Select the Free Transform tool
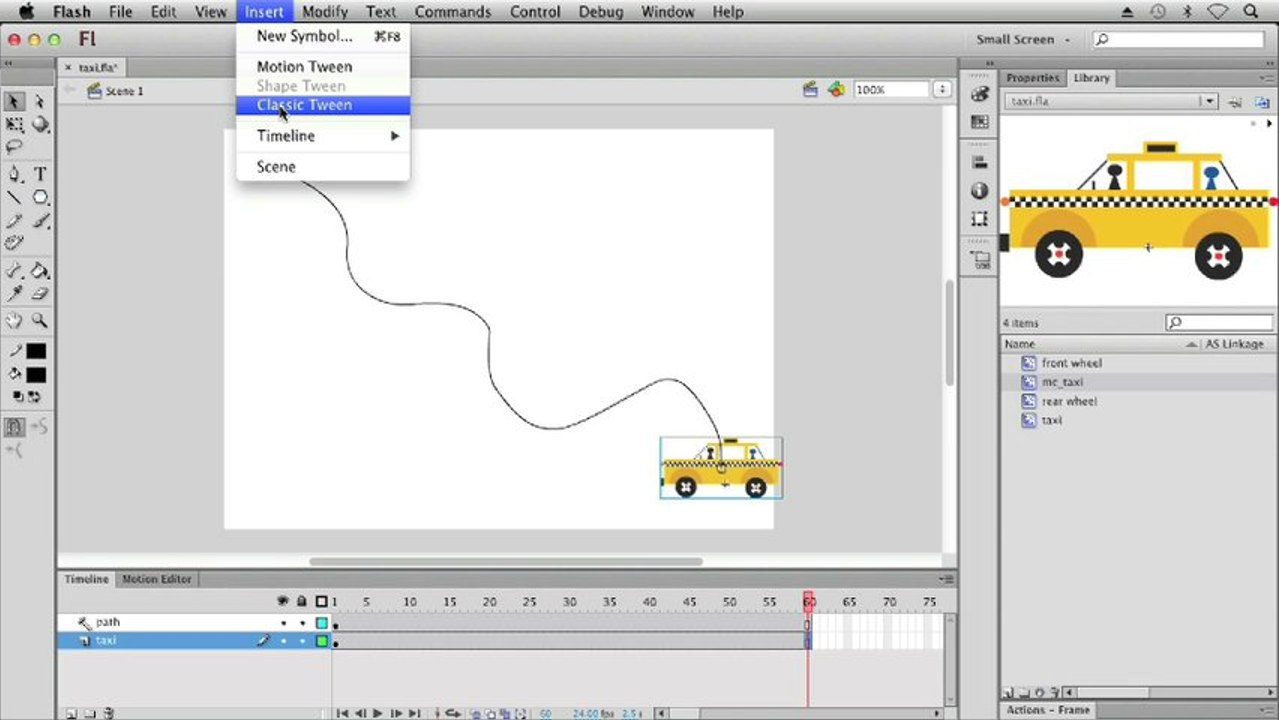This screenshot has width=1279, height=720. tap(15, 125)
